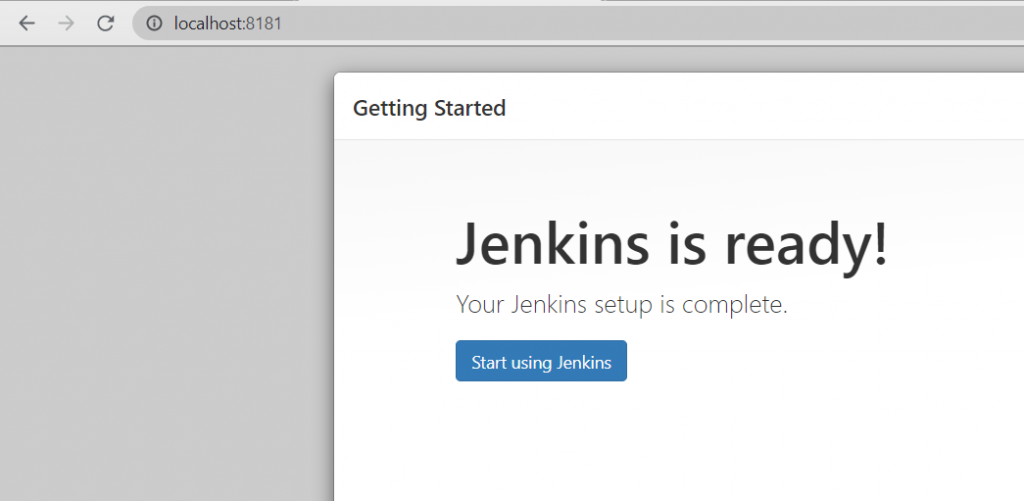The width and height of the screenshot is (1024, 501).
Task: Reload the page with refresh icon
Action: 106,24
